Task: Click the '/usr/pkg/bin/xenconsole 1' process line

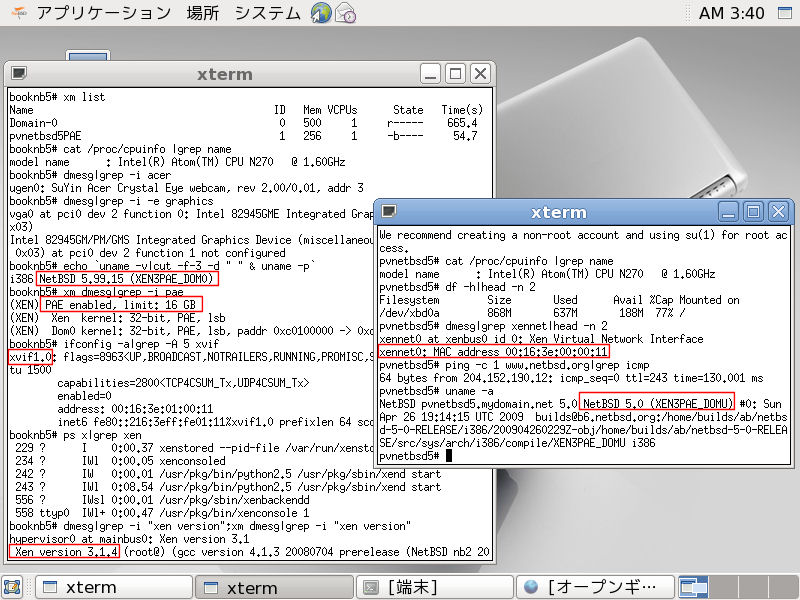Action: click(x=162, y=513)
